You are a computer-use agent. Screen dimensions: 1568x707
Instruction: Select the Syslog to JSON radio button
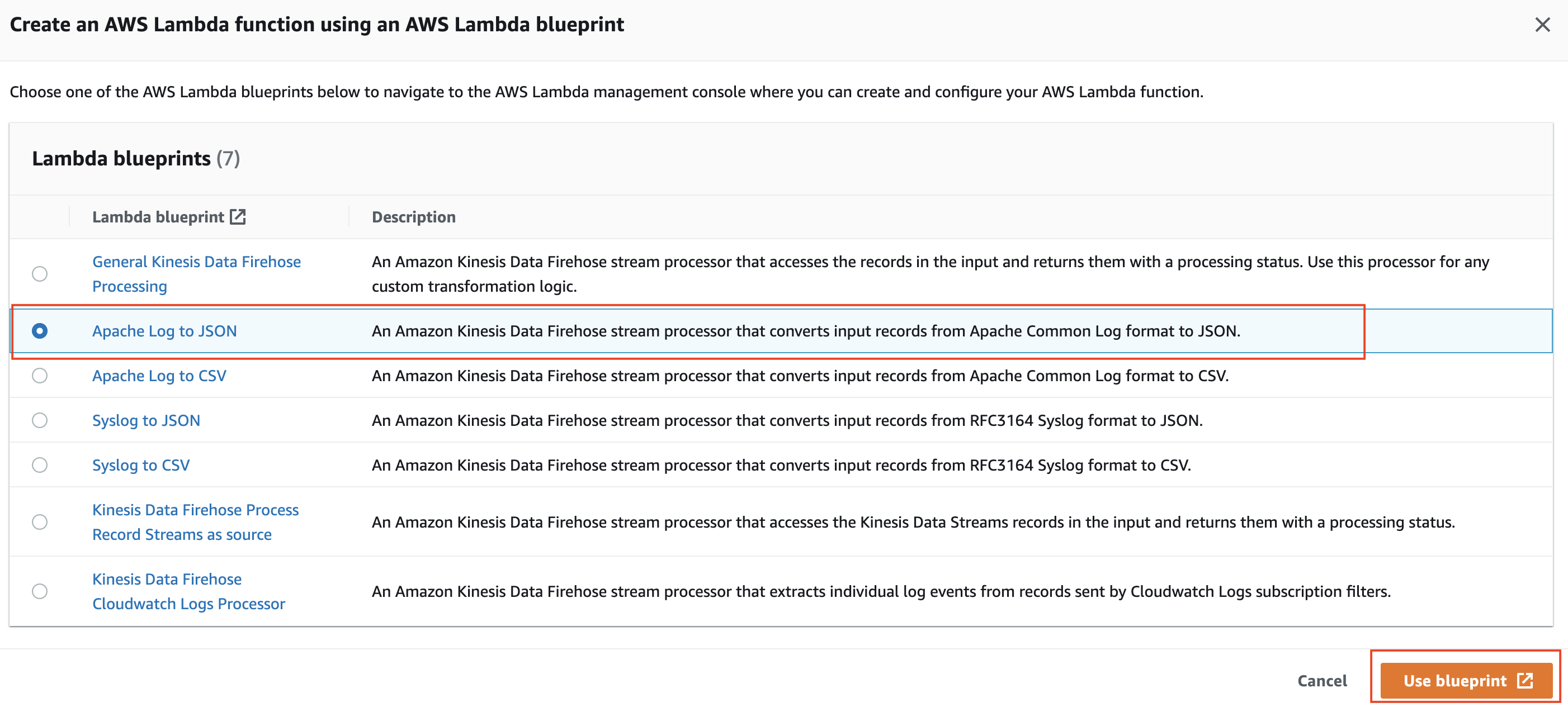coord(40,420)
